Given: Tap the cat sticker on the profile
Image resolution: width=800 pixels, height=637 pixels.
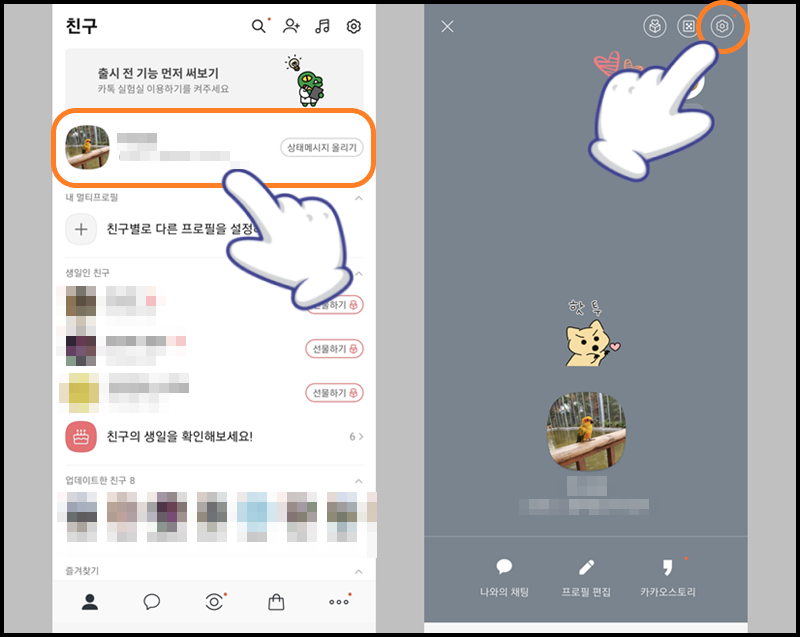Looking at the screenshot, I should tap(591, 334).
